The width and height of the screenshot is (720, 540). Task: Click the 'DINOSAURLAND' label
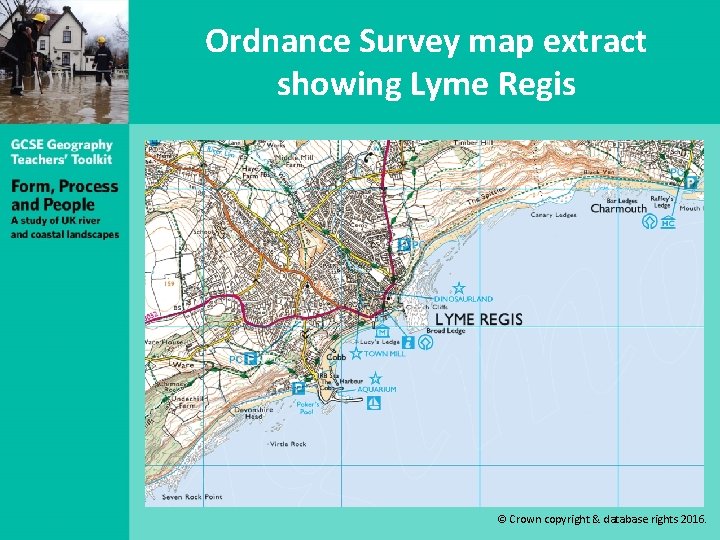coord(463,299)
